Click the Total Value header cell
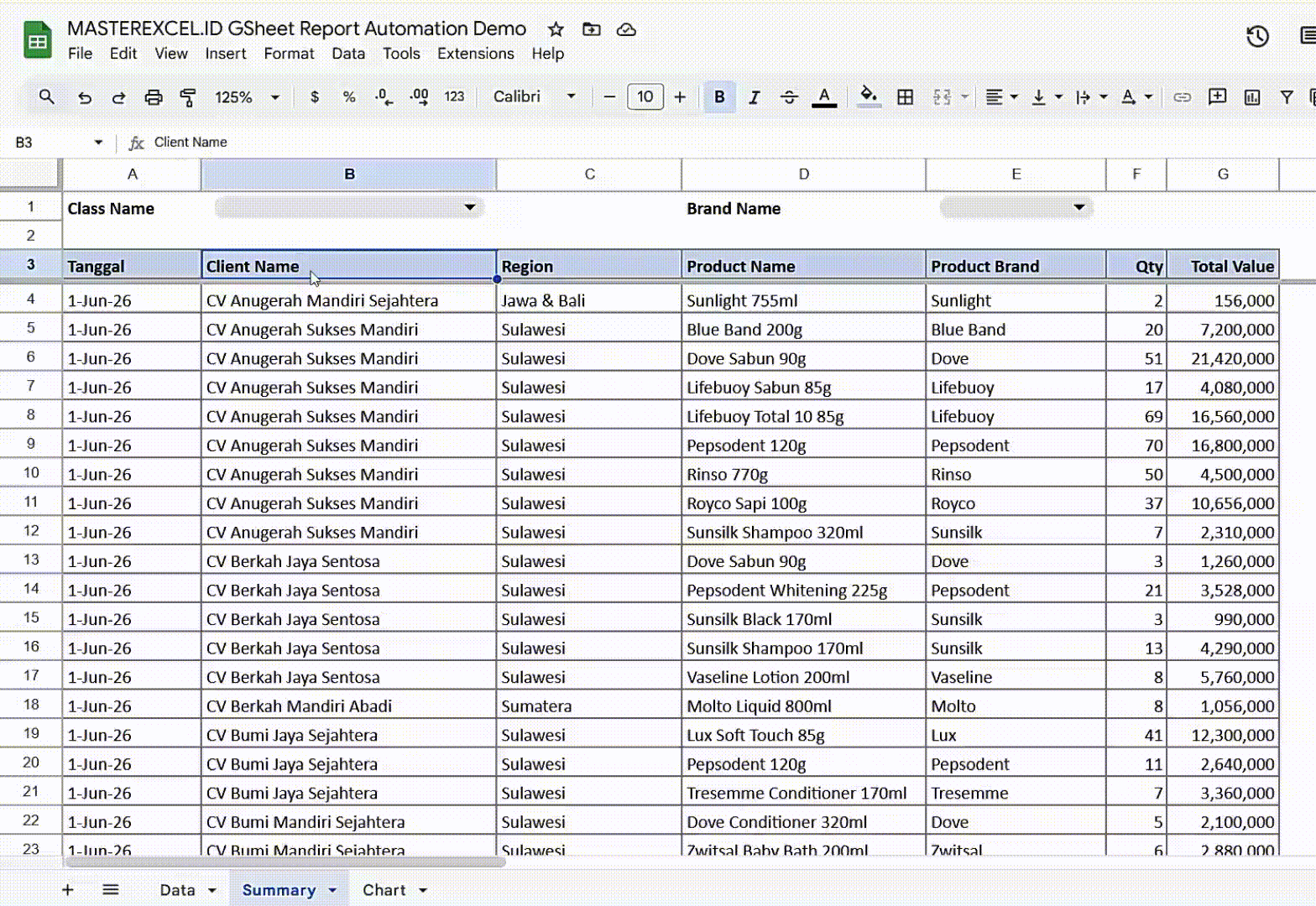 (1223, 266)
